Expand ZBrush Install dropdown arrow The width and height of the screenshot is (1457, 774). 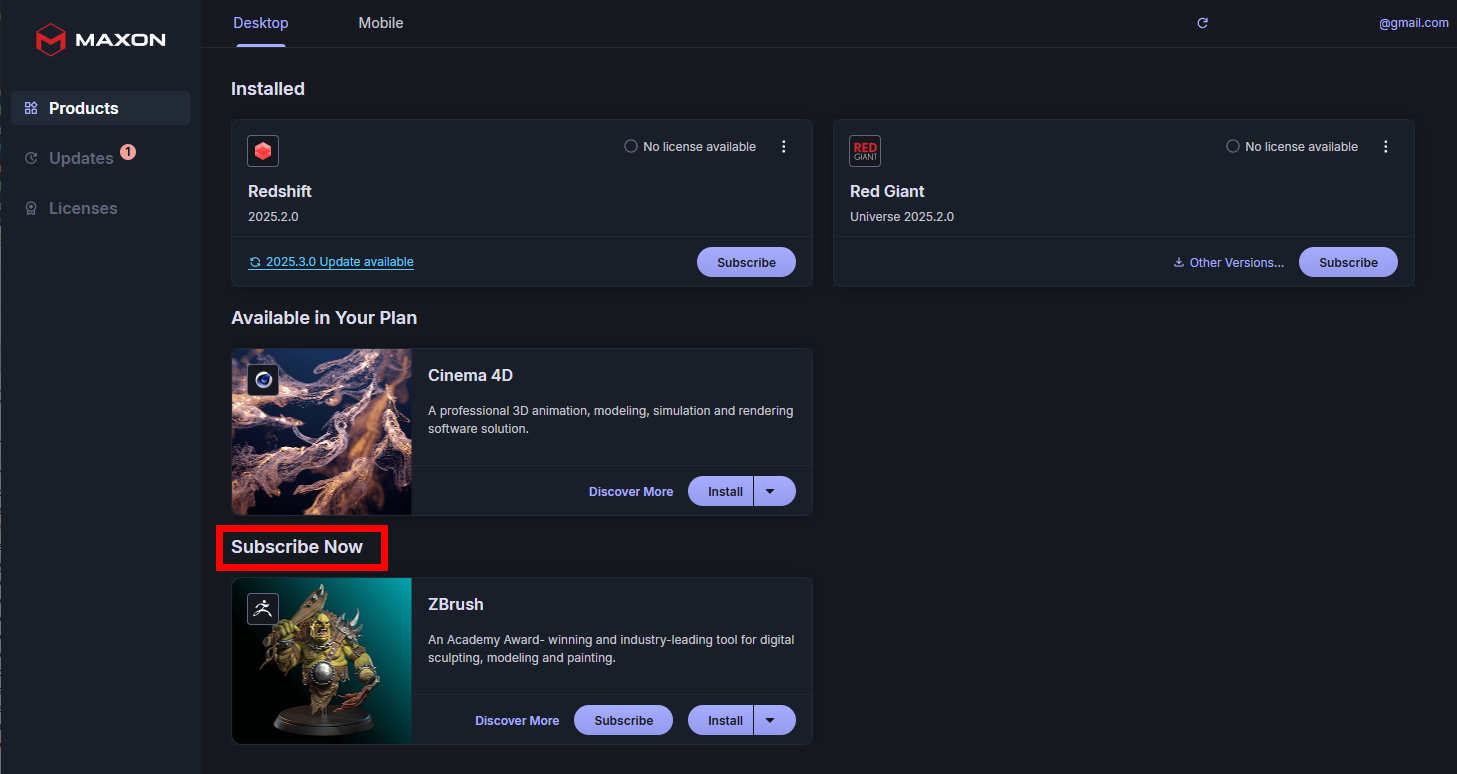pyautogui.click(x=770, y=720)
